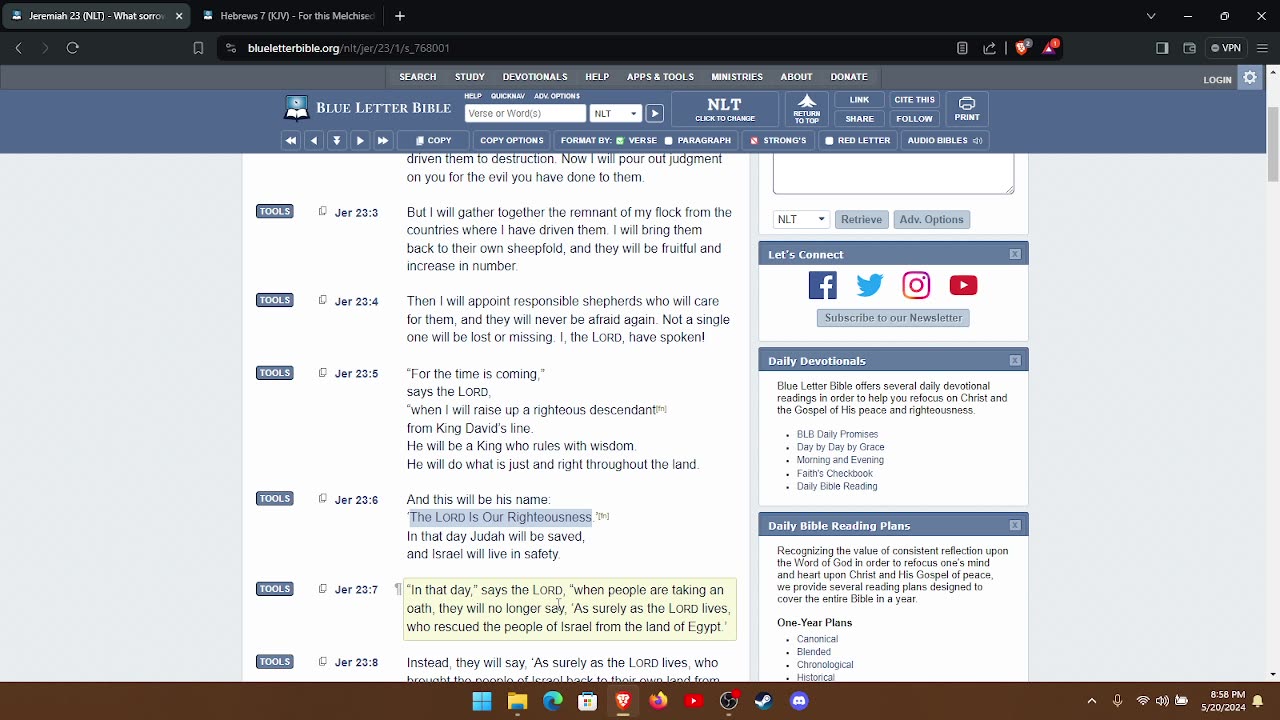Click the copy icon next to Jer 23:3

point(322,211)
